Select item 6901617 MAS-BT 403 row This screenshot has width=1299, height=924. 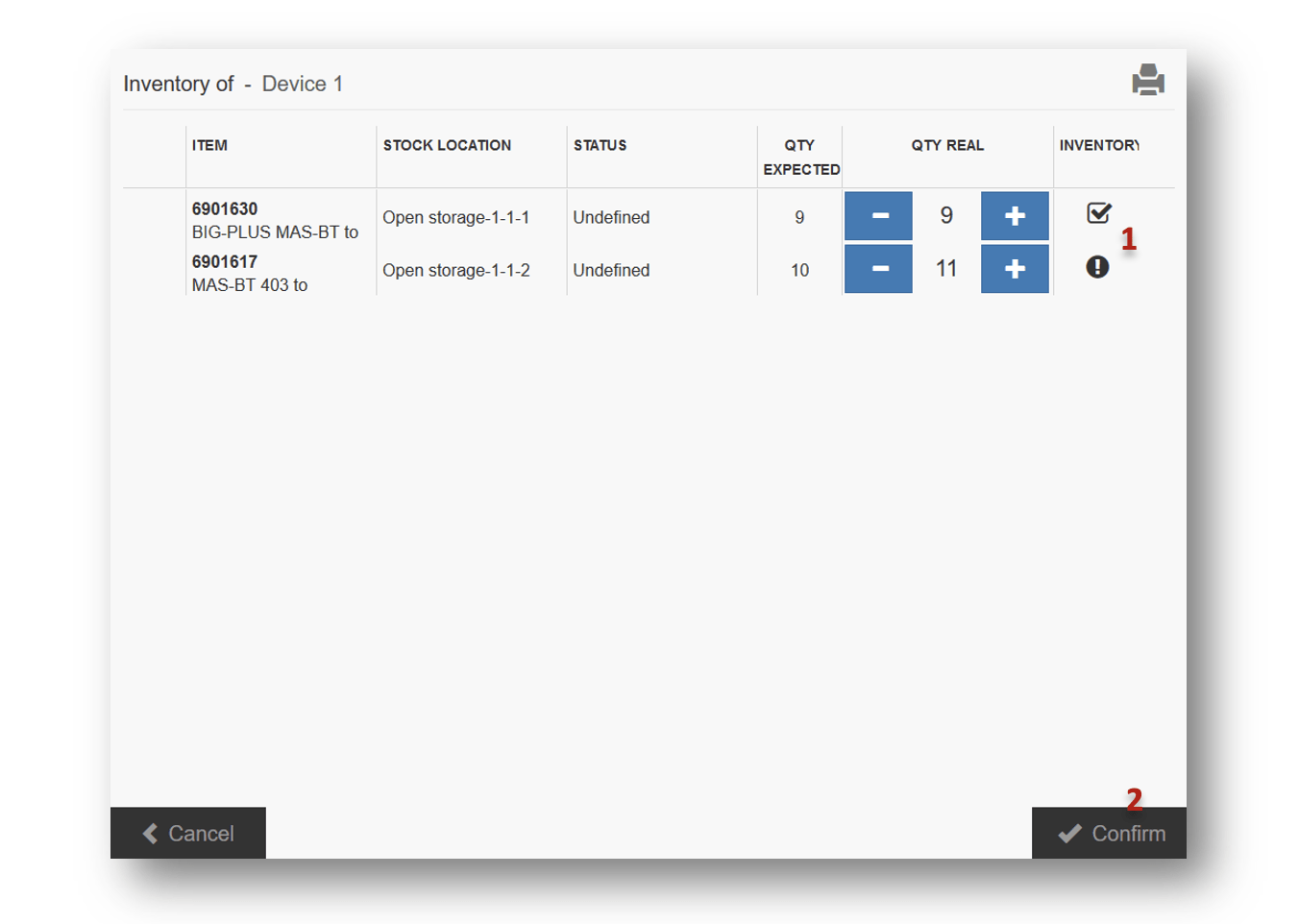click(x=250, y=273)
